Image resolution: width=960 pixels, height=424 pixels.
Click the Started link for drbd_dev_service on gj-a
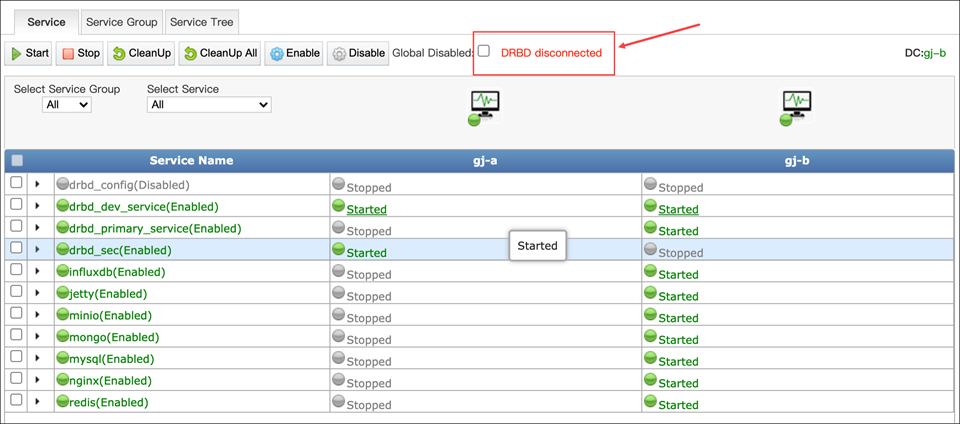(366, 210)
